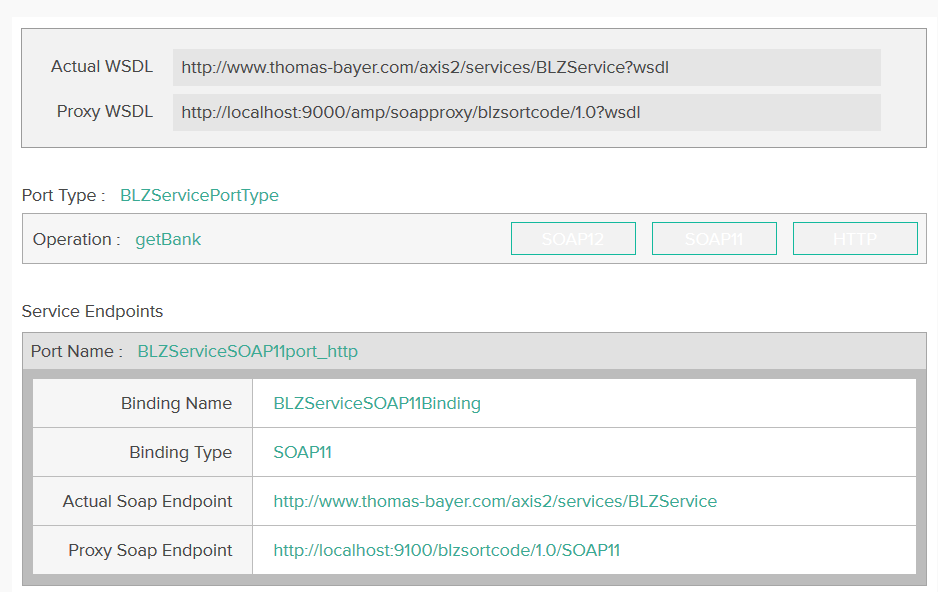Click the Actual WSDL URL field
The height and width of the screenshot is (592, 938).
[x=526, y=68]
